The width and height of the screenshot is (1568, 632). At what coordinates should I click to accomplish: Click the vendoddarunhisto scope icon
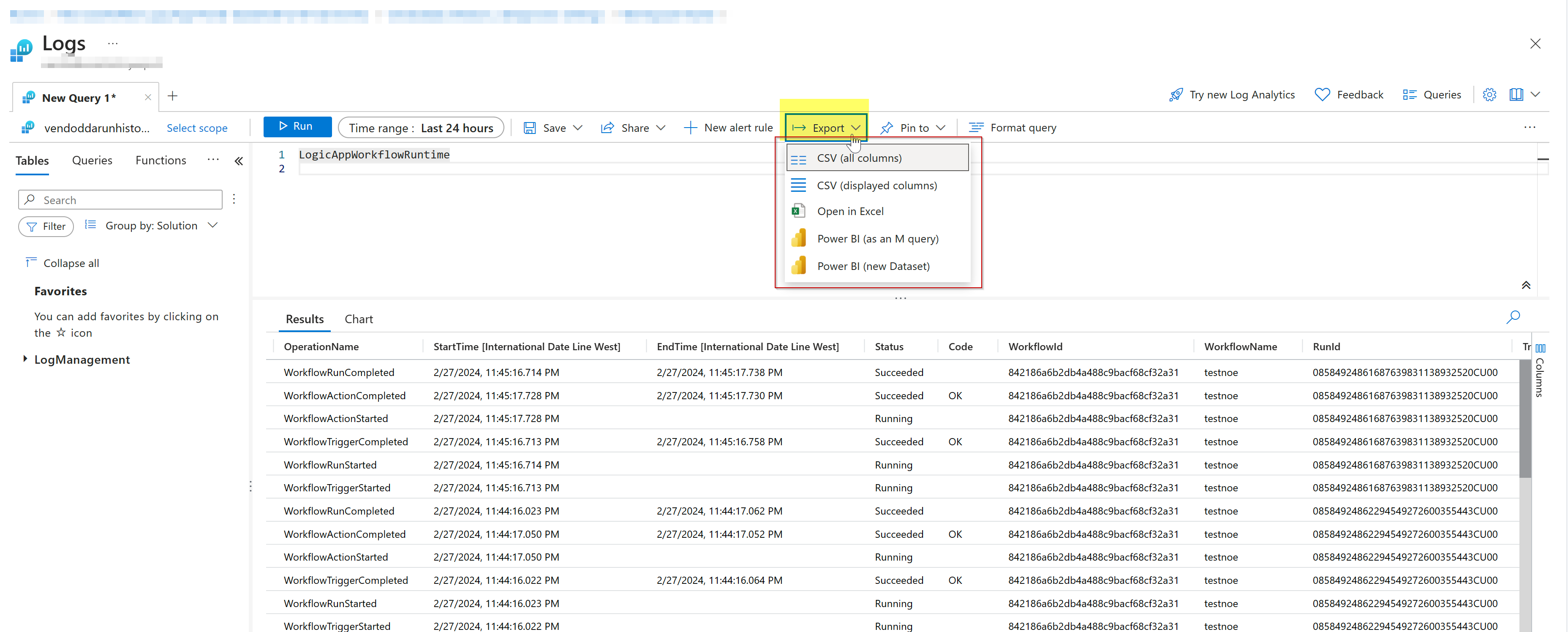pyautogui.click(x=27, y=127)
